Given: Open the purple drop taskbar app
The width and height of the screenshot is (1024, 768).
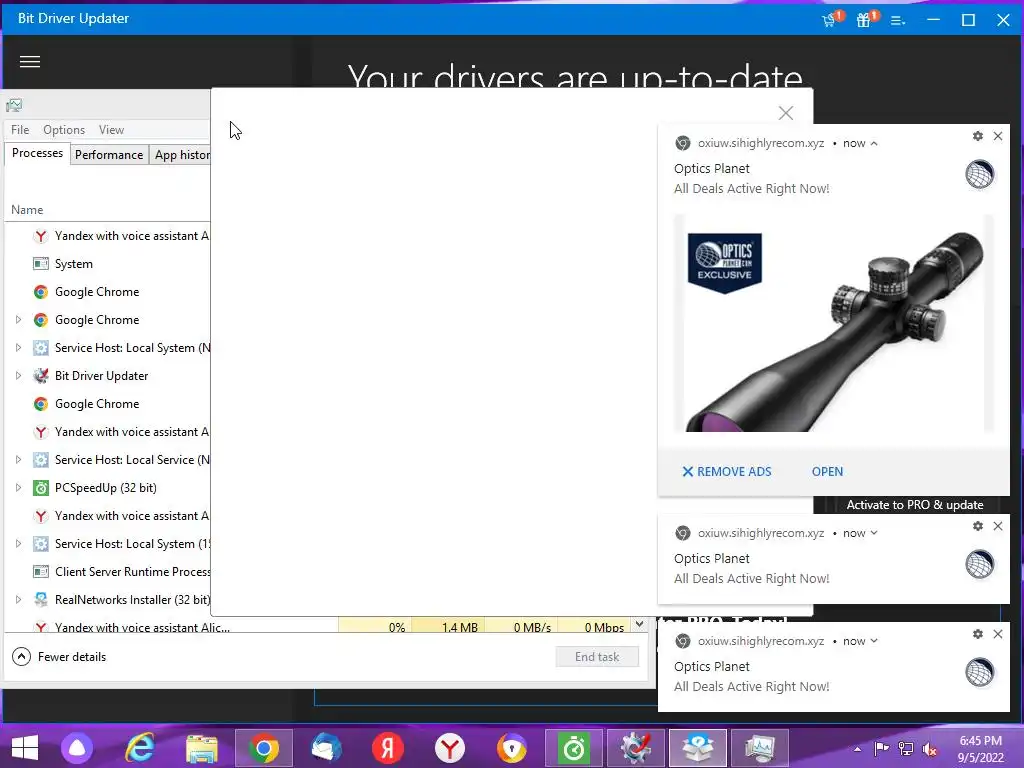Looking at the screenshot, I should click(x=77, y=748).
